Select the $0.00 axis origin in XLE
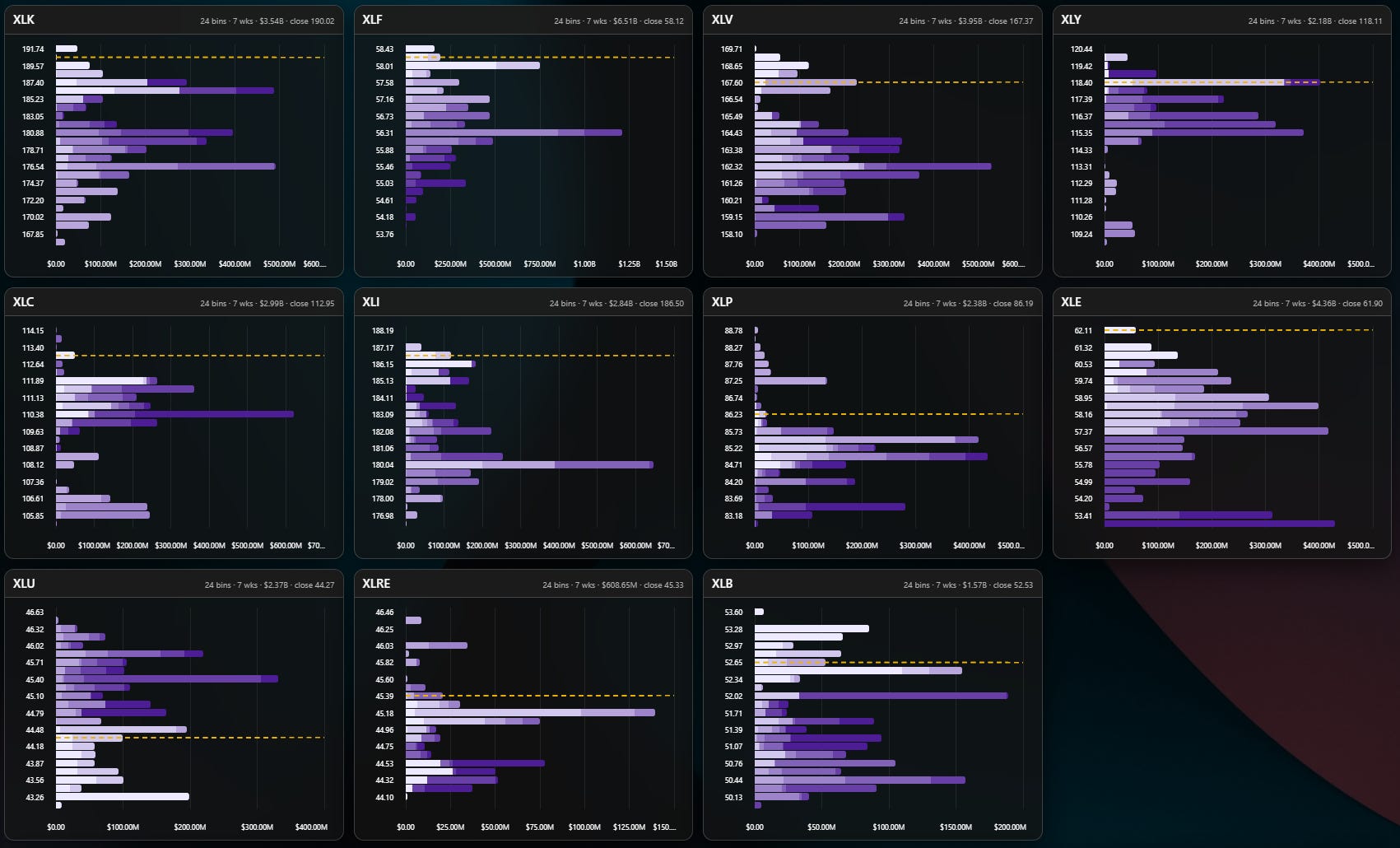This screenshot has width=1400, height=848. pyautogui.click(x=1105, y=546)
